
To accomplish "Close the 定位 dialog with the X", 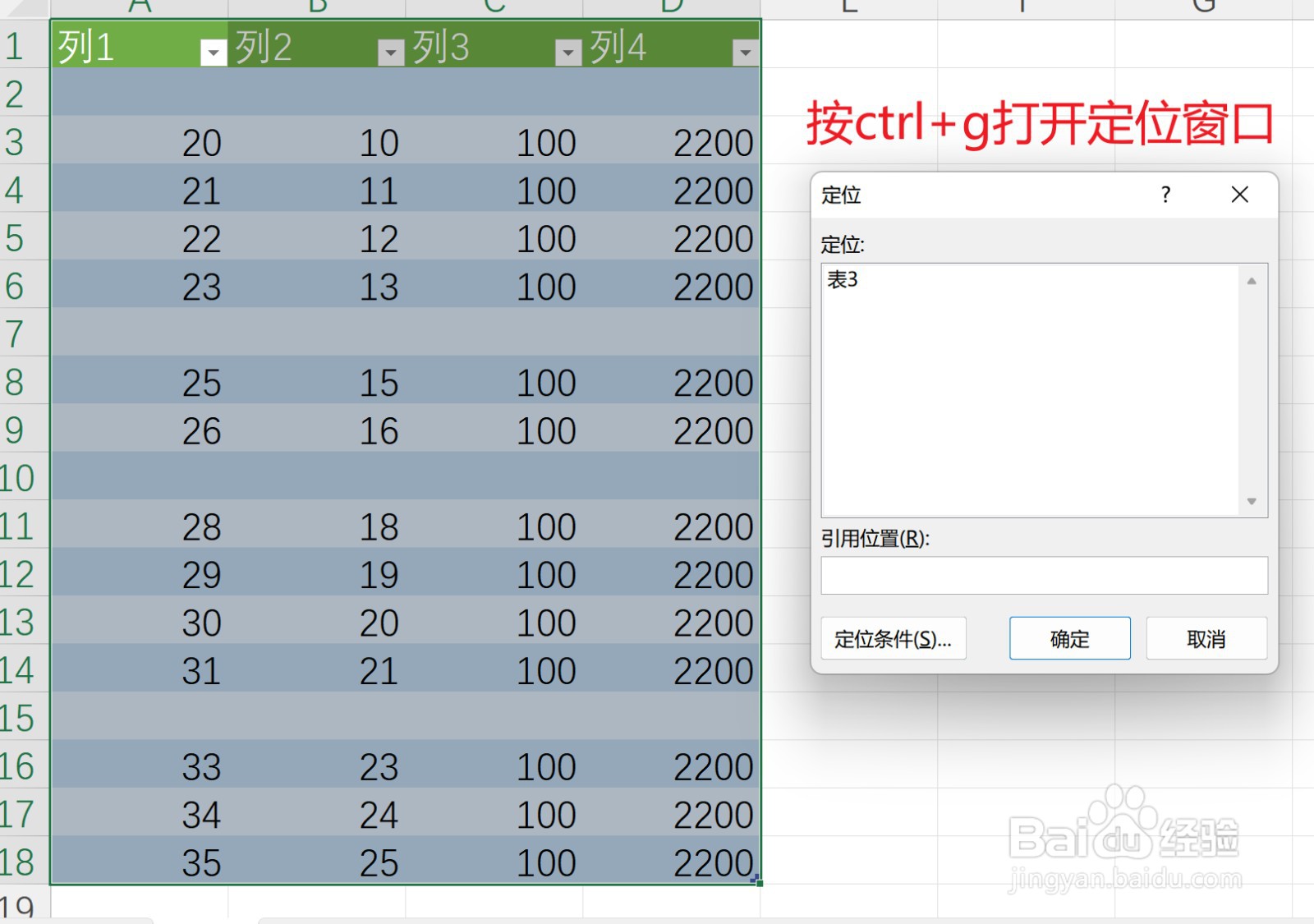I will tap(1239, 195).
